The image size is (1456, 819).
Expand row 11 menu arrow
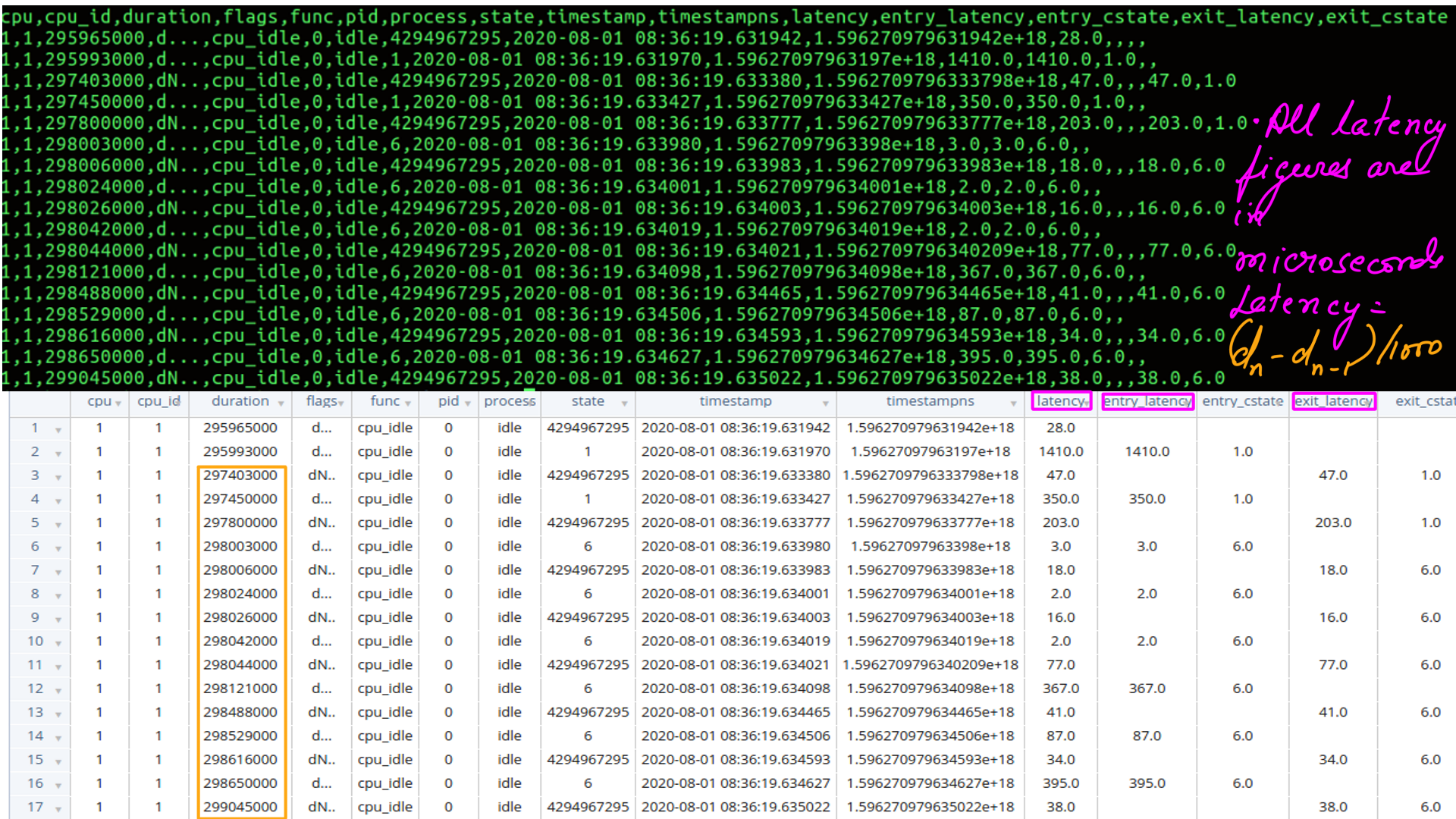(58, 667)
